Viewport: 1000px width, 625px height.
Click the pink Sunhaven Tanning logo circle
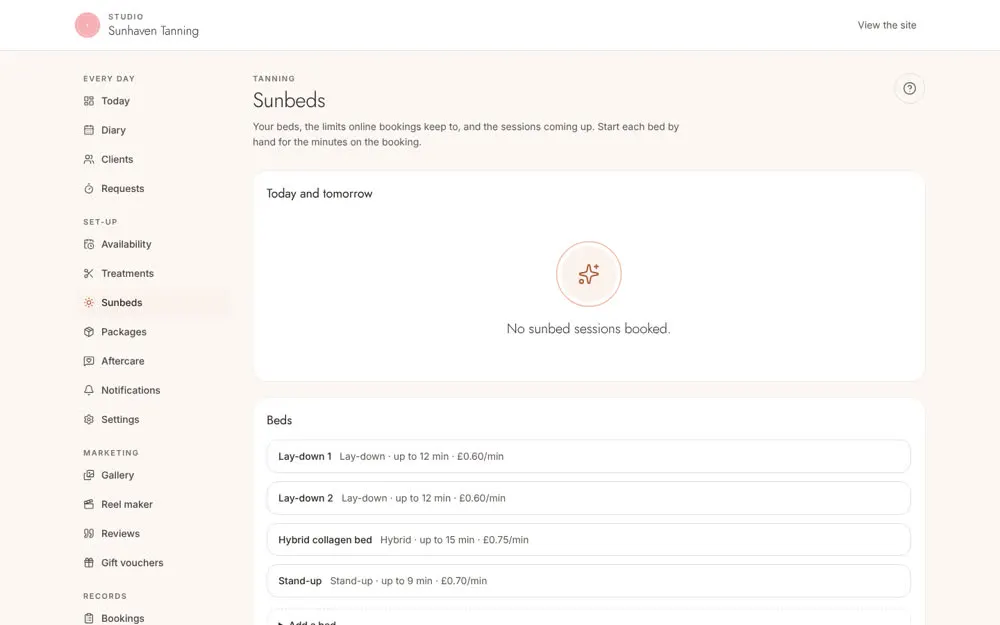[87, 26]
